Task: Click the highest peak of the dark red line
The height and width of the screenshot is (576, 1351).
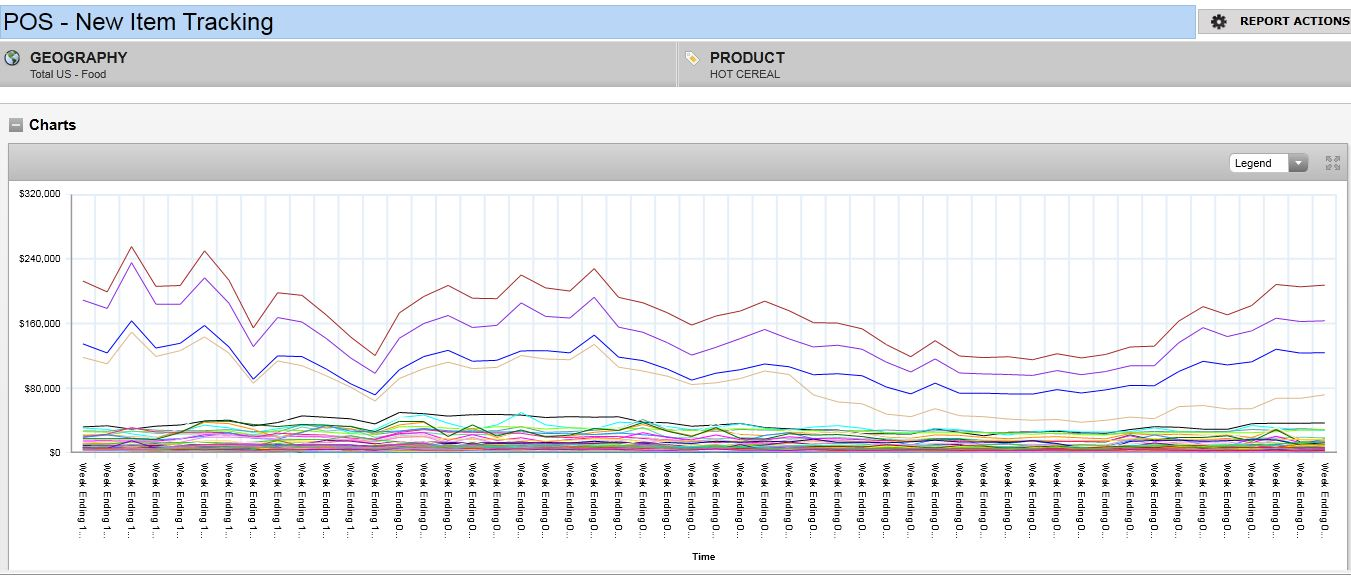Action: 131,247
